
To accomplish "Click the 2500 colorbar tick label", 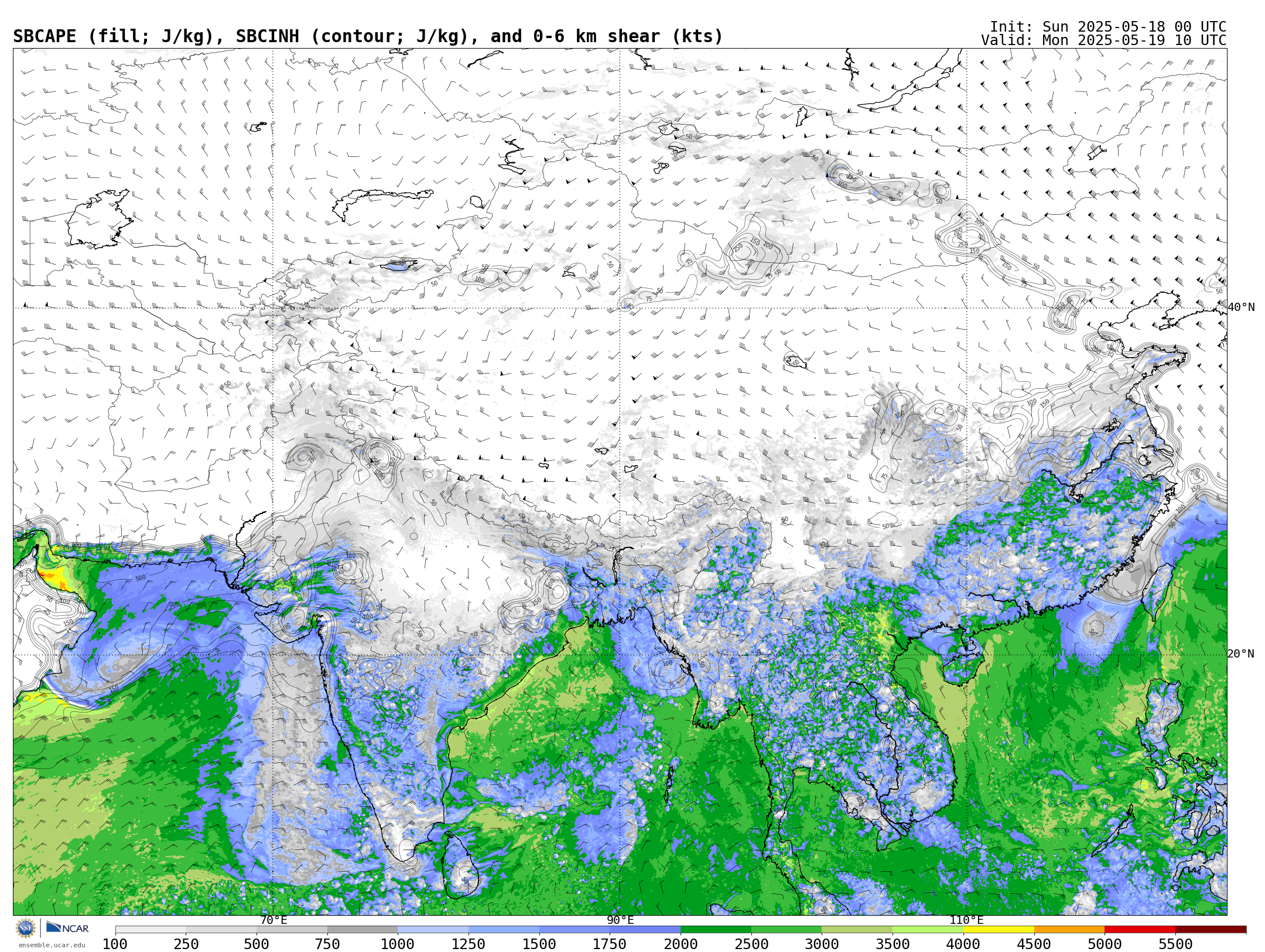I will pyautogui.click(x=751, y=944).
